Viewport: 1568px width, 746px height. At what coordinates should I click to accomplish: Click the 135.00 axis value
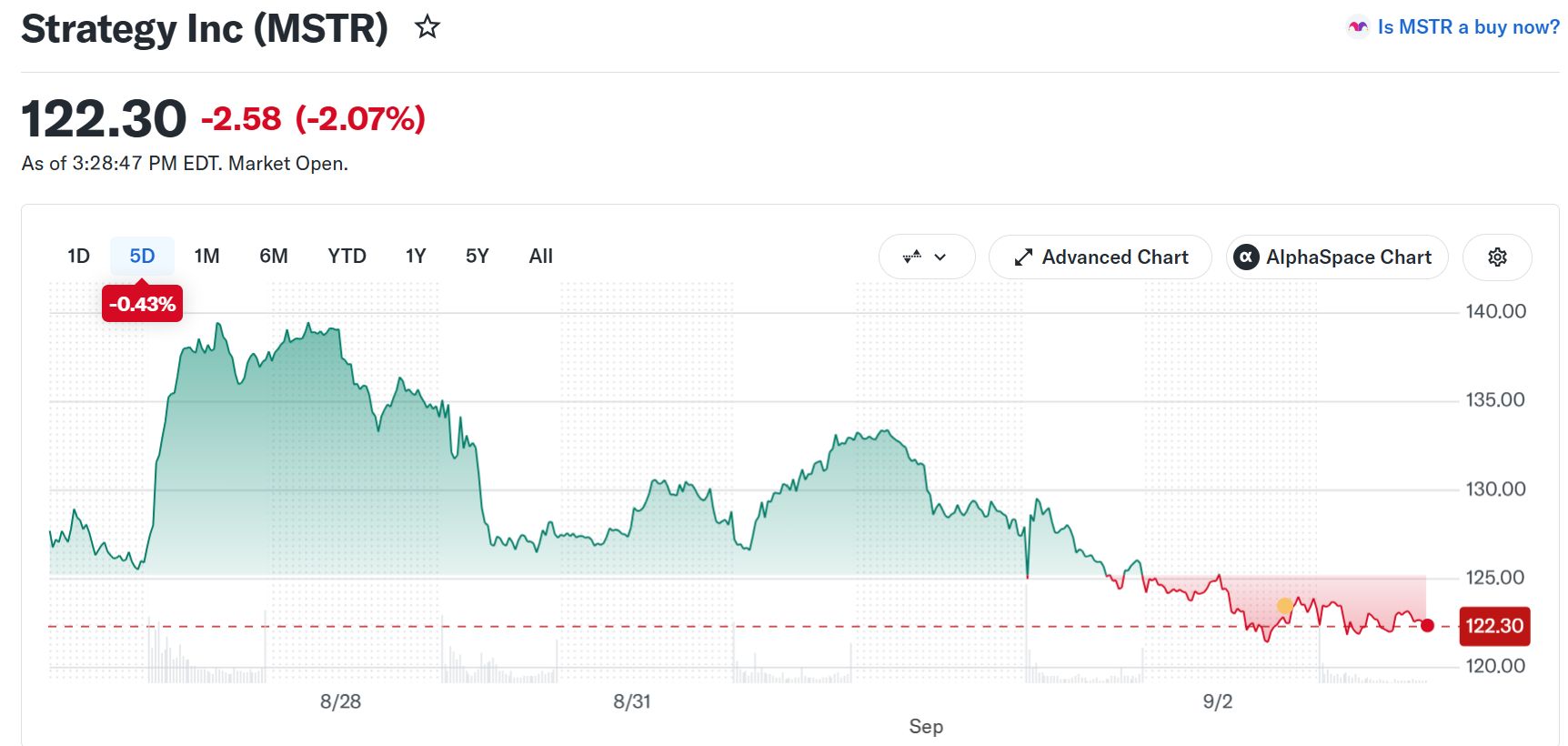[1495, 399]
